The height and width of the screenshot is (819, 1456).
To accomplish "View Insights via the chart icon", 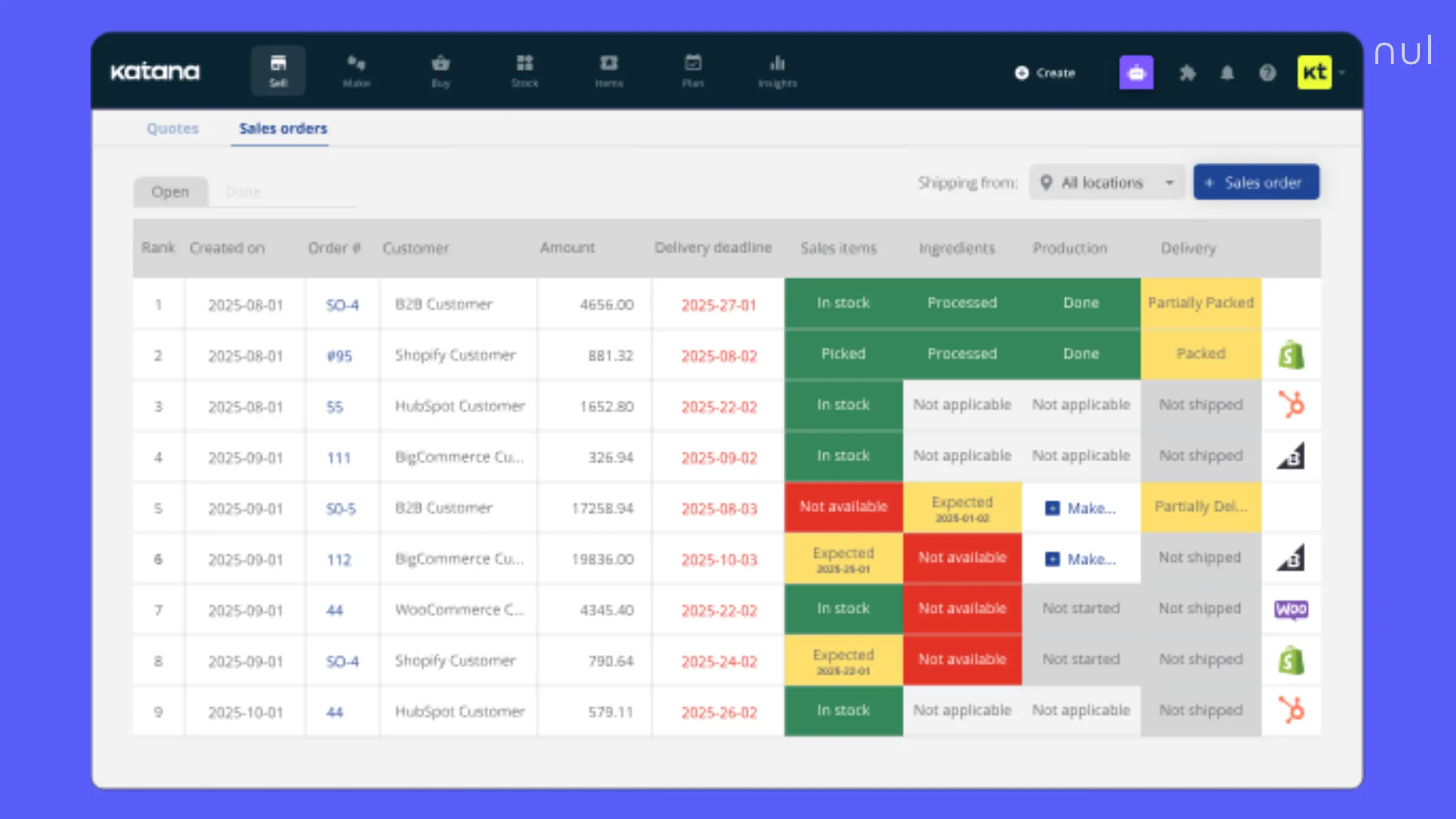I will click(777, 63).
